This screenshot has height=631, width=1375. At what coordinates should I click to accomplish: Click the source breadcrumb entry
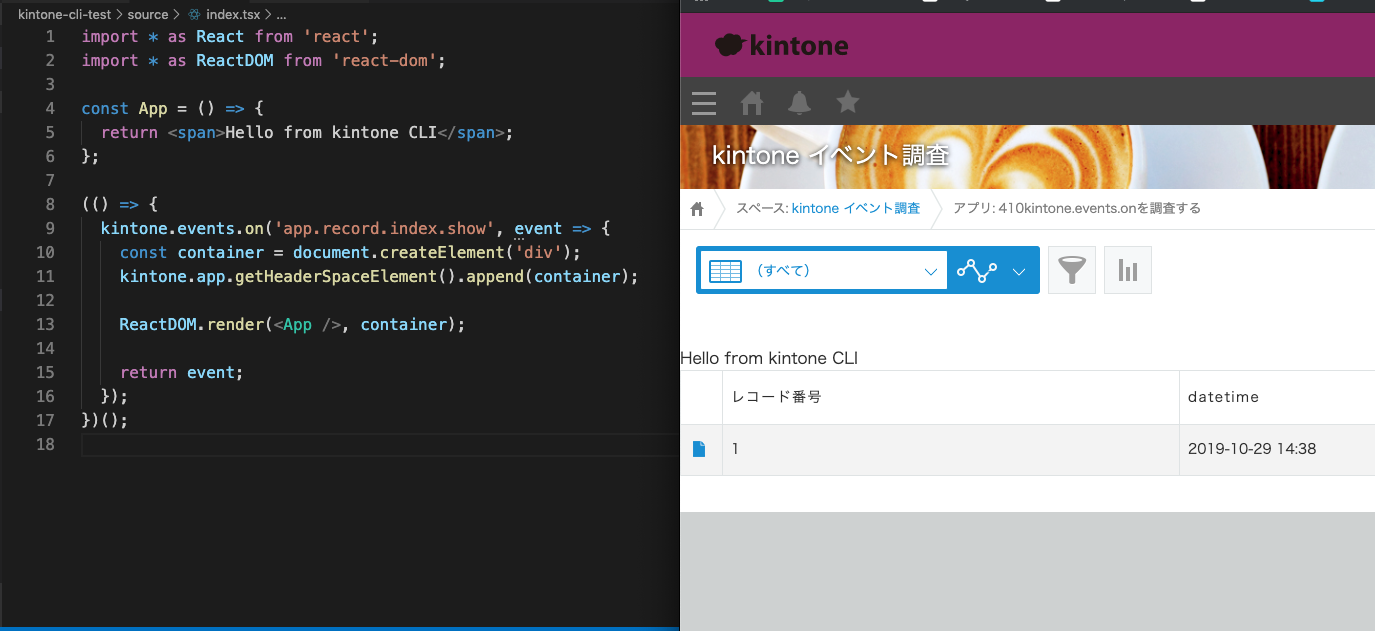pos(148,15)
